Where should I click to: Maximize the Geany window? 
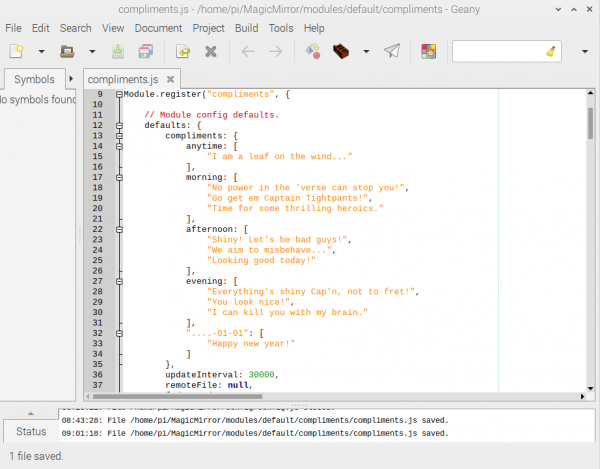coord(574,9)
